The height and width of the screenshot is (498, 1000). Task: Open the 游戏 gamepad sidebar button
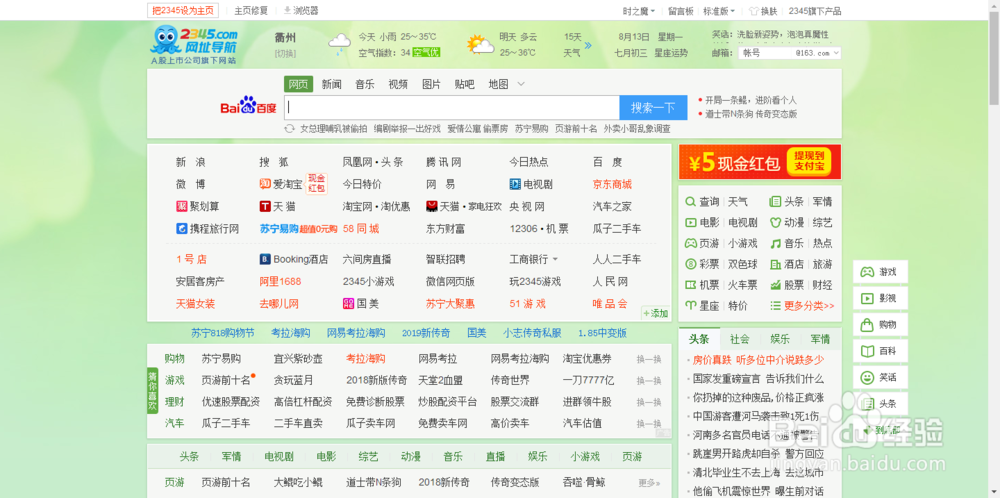tap(880, 272)
